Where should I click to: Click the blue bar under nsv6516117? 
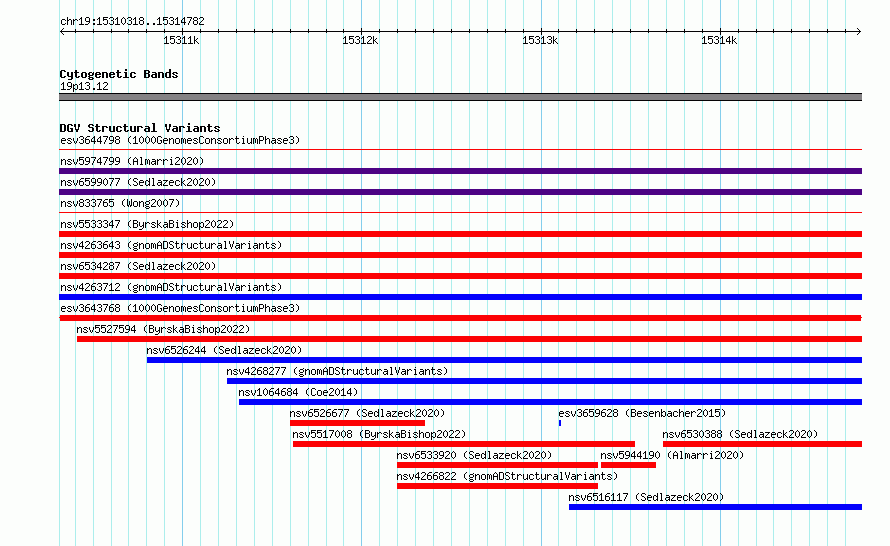[x=715, y=507]
